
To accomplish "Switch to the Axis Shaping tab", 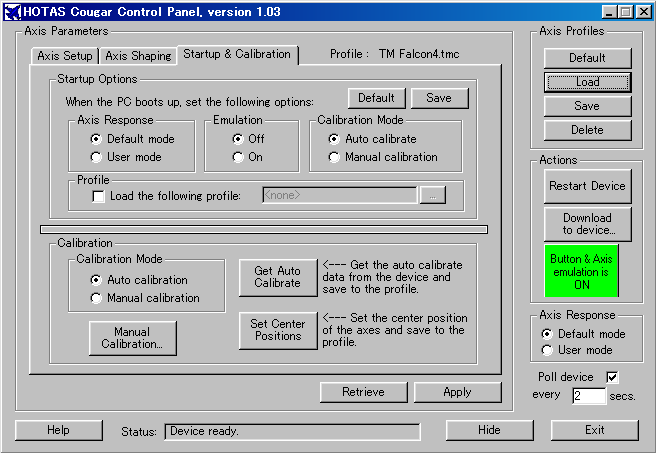I will (x=138, y=56).
